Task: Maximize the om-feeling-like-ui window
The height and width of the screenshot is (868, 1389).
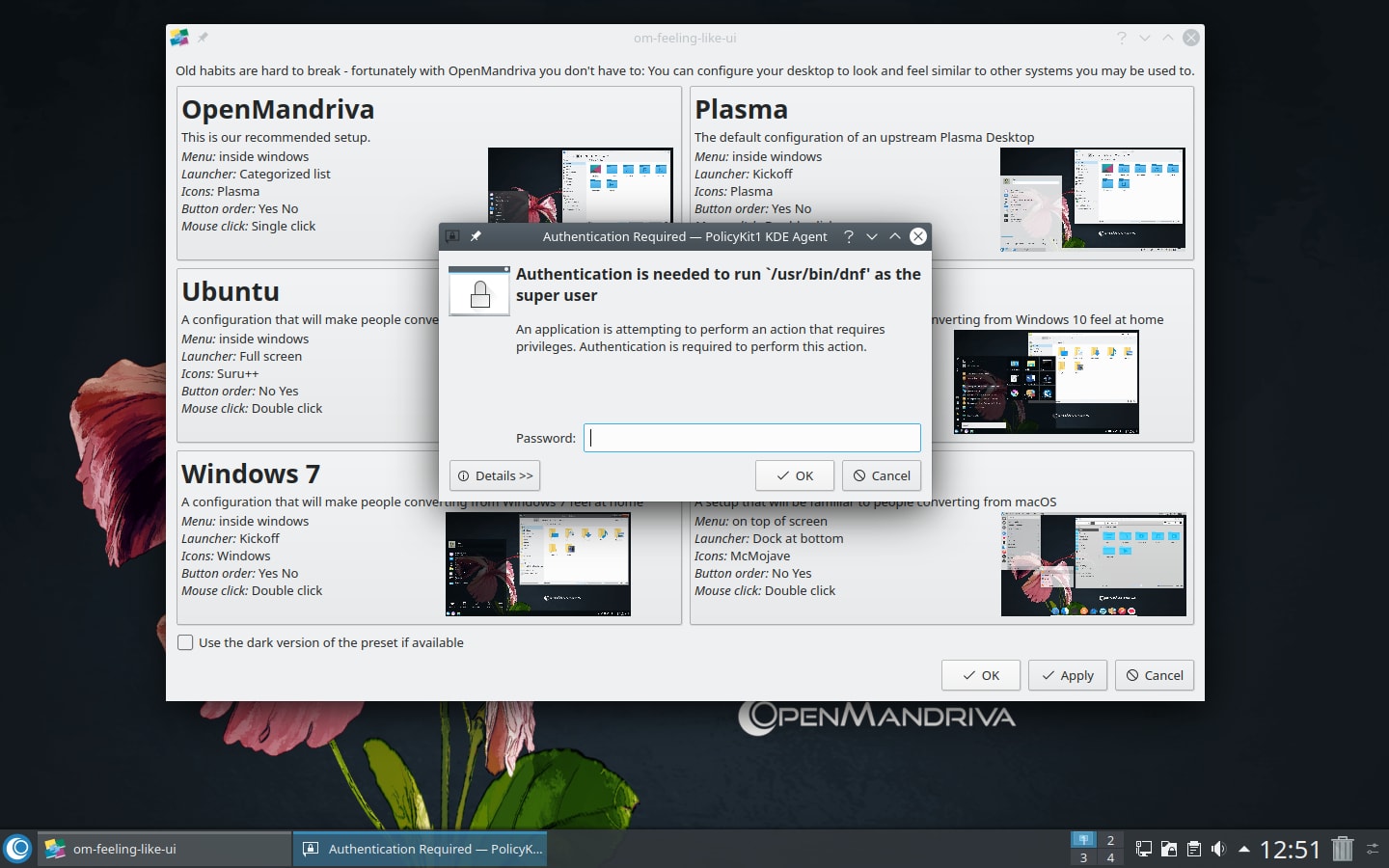Action: [1168, 38]
